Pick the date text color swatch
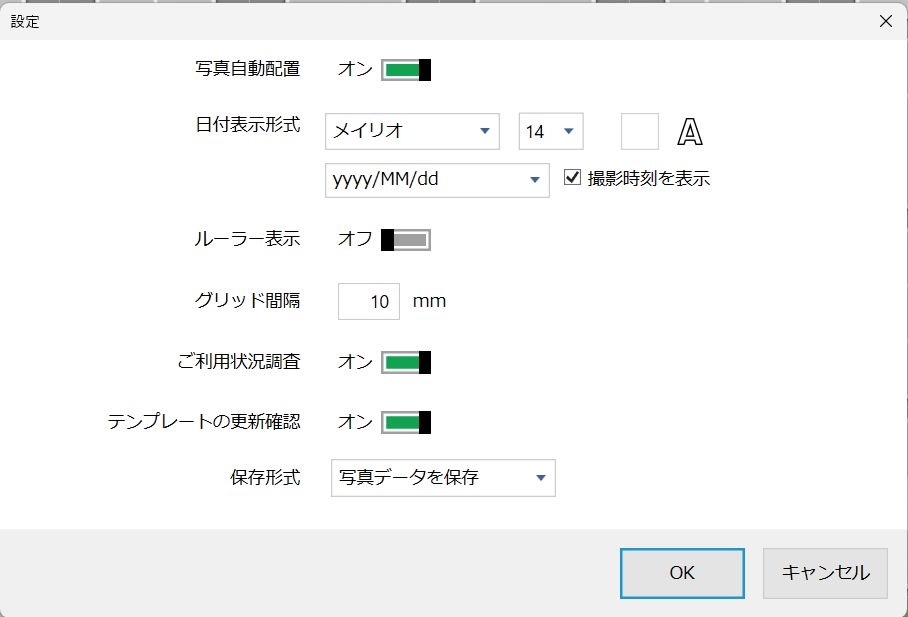Viewport: 908px width, 617px height. pos(640,131)
